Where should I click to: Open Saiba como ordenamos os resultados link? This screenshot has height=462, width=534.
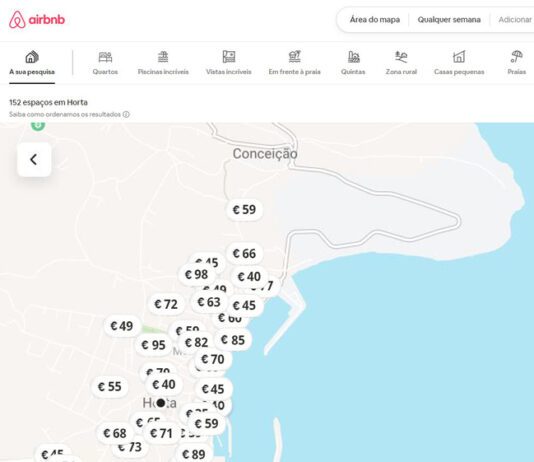tap(65, 114)
